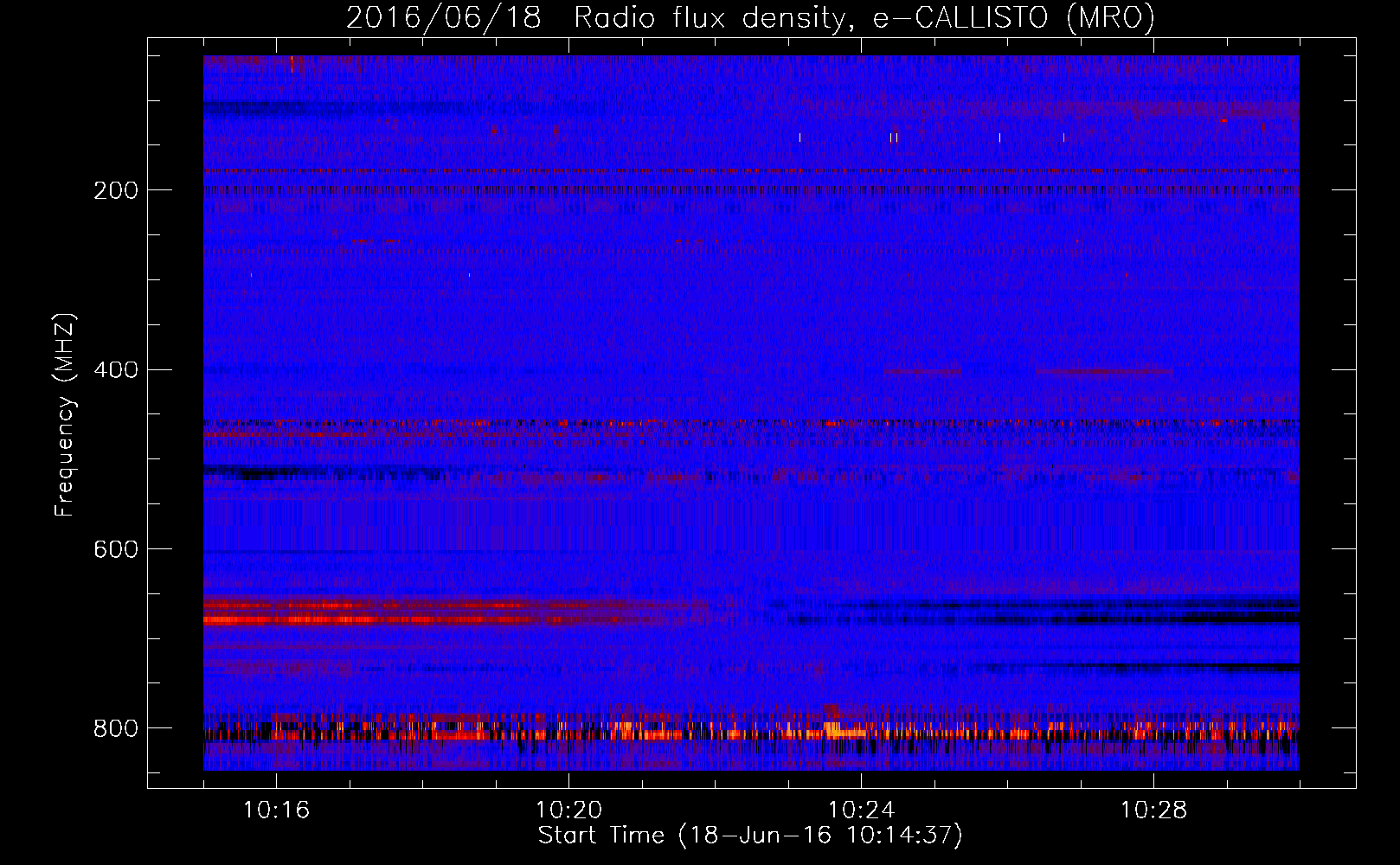Image resolution: width=1400 pixels, height=865 pixels.
Task: Click the 'Frequency (MHZ)' y-axis label
Action: pyautogui.click(x=65, y=414)
